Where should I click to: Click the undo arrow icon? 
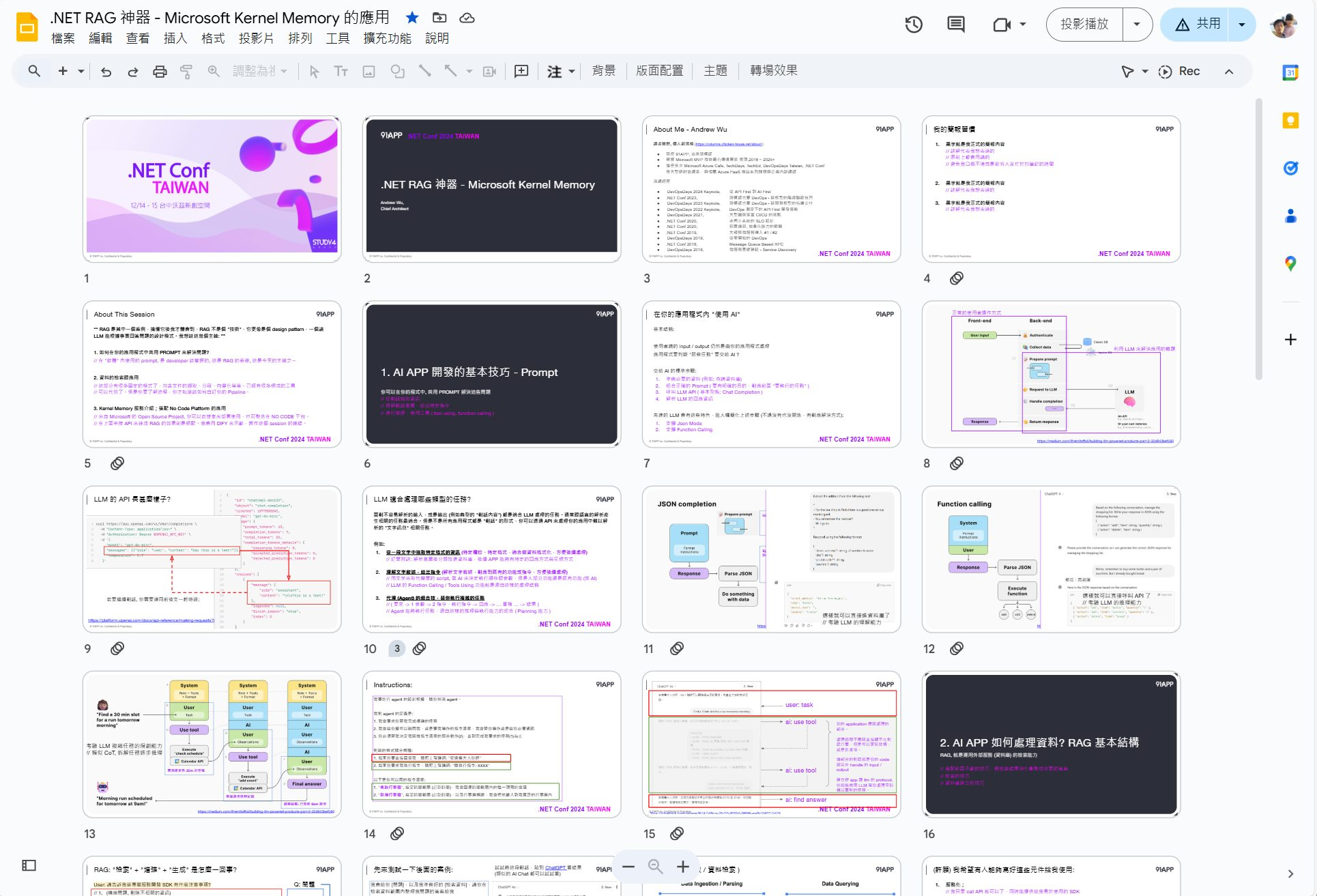[106, 71]
